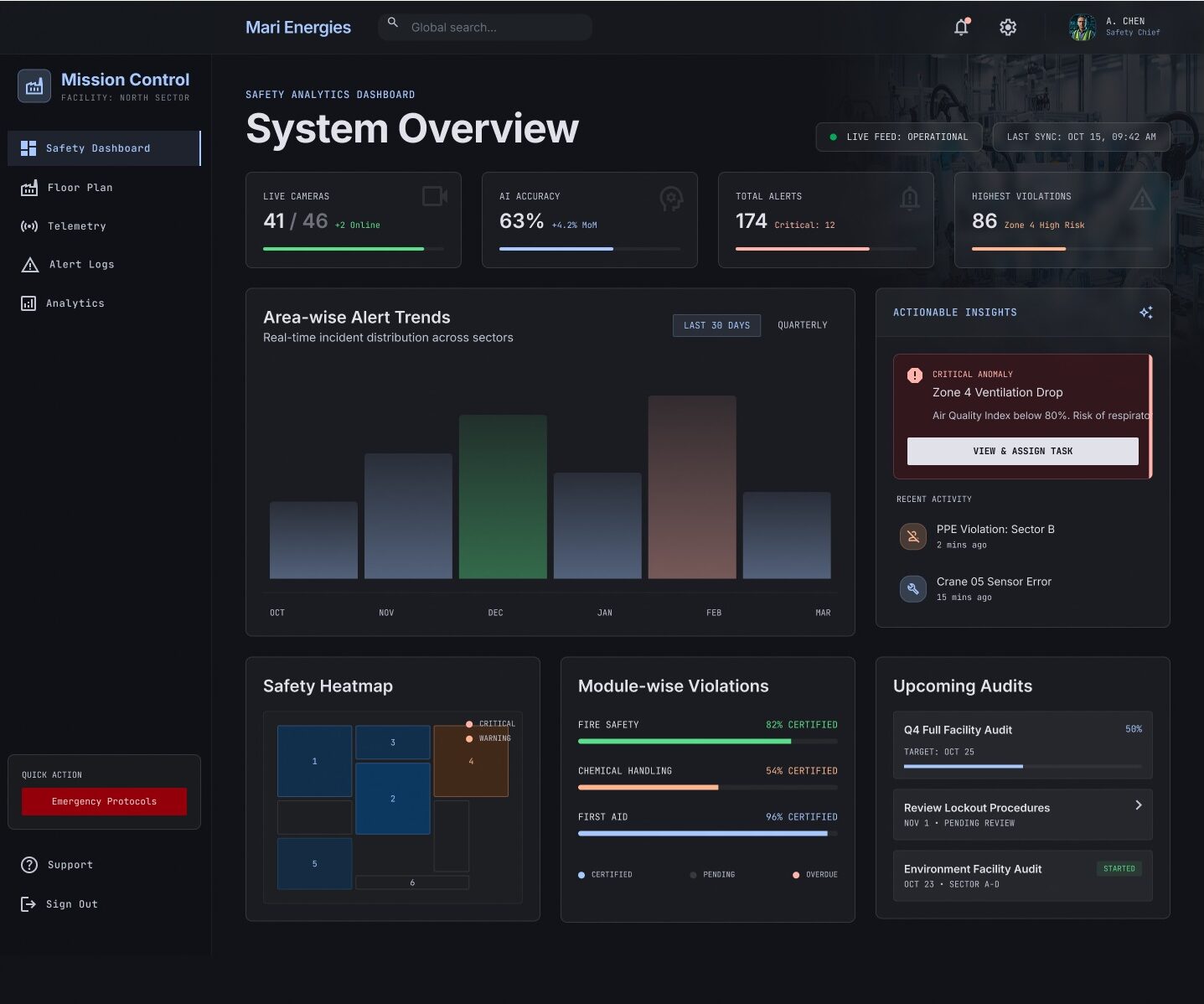Screen dimensions: 1204x1004
Task: Click the Certified legend entry
Action: [x=605, y=875]
